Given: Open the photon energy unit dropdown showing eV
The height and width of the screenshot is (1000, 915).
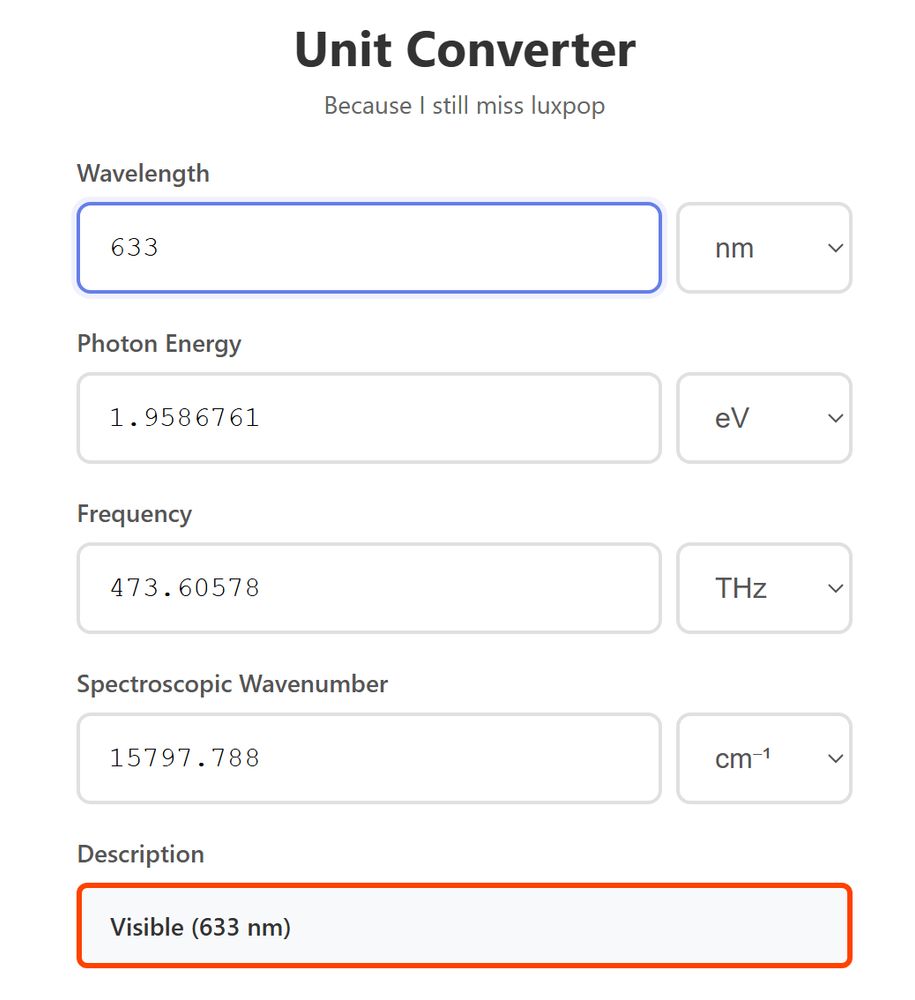Looking at the screenshot, I should point(764,418).
